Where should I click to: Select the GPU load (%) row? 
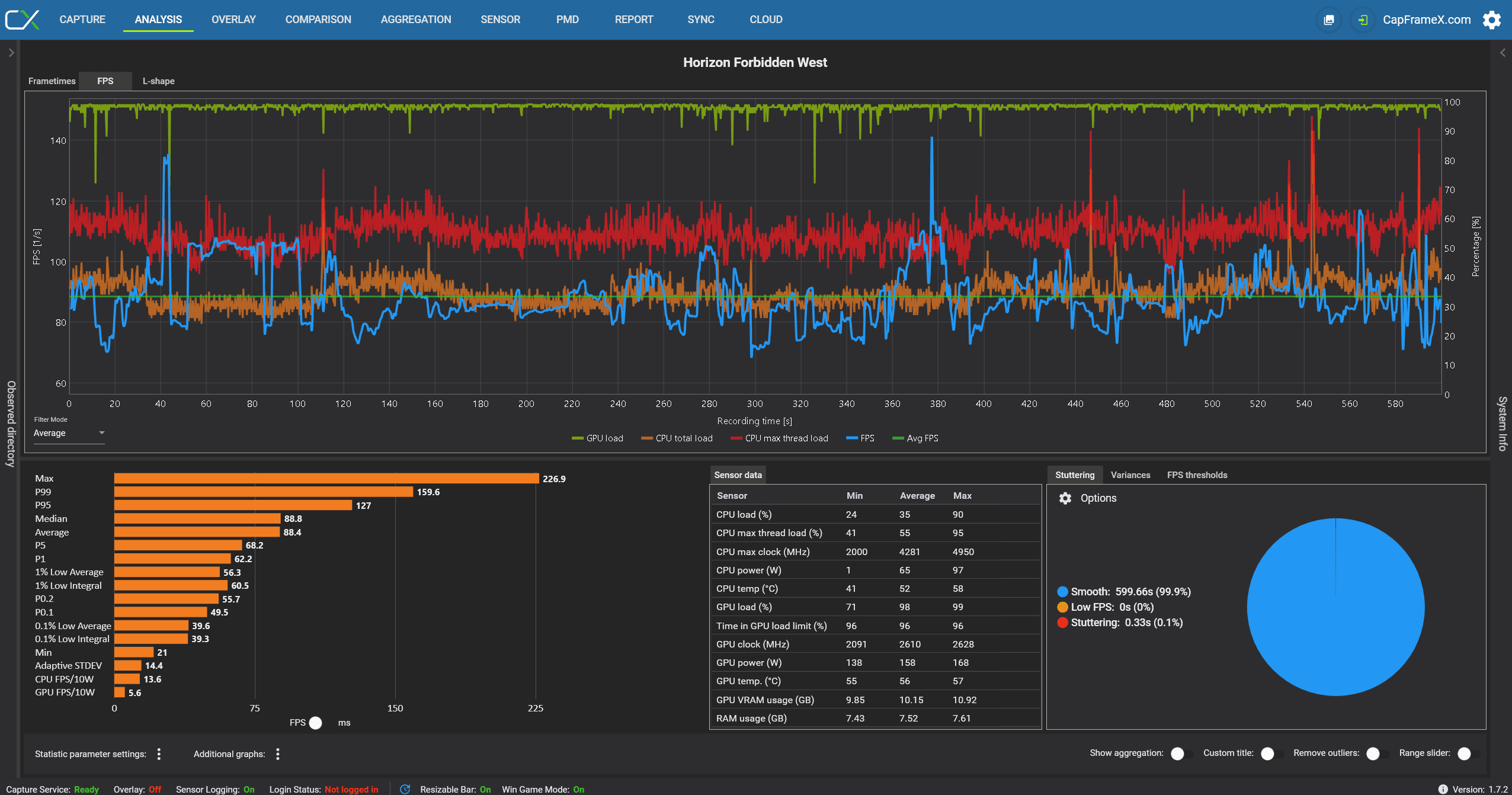875,607
